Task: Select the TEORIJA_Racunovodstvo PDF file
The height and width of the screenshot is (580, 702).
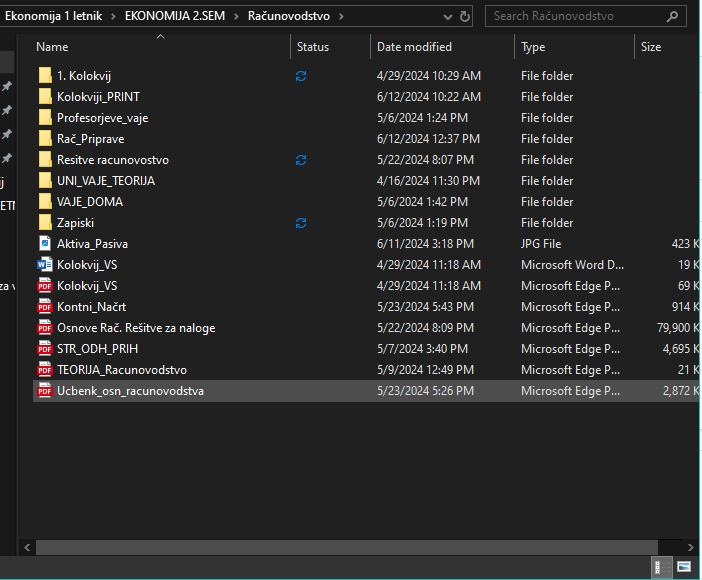Action: click(x=121, y=370)
